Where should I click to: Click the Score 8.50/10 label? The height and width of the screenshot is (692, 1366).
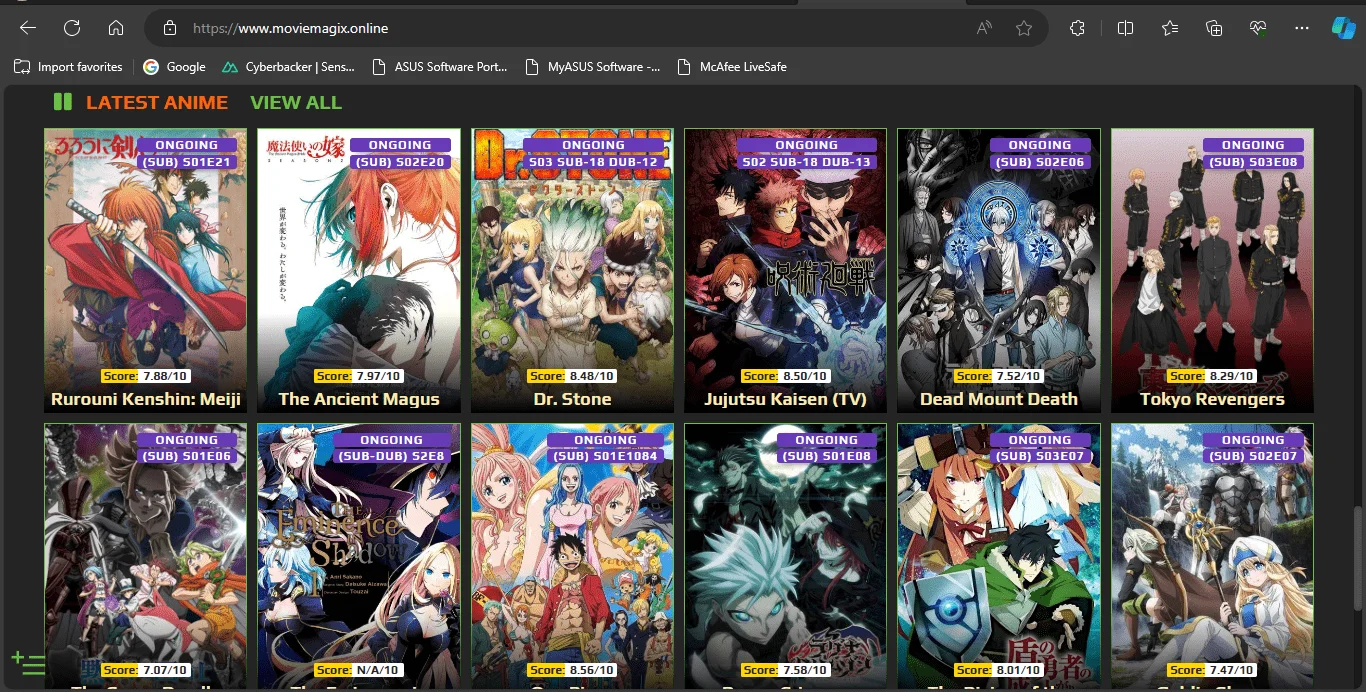[x=786, y=376]
